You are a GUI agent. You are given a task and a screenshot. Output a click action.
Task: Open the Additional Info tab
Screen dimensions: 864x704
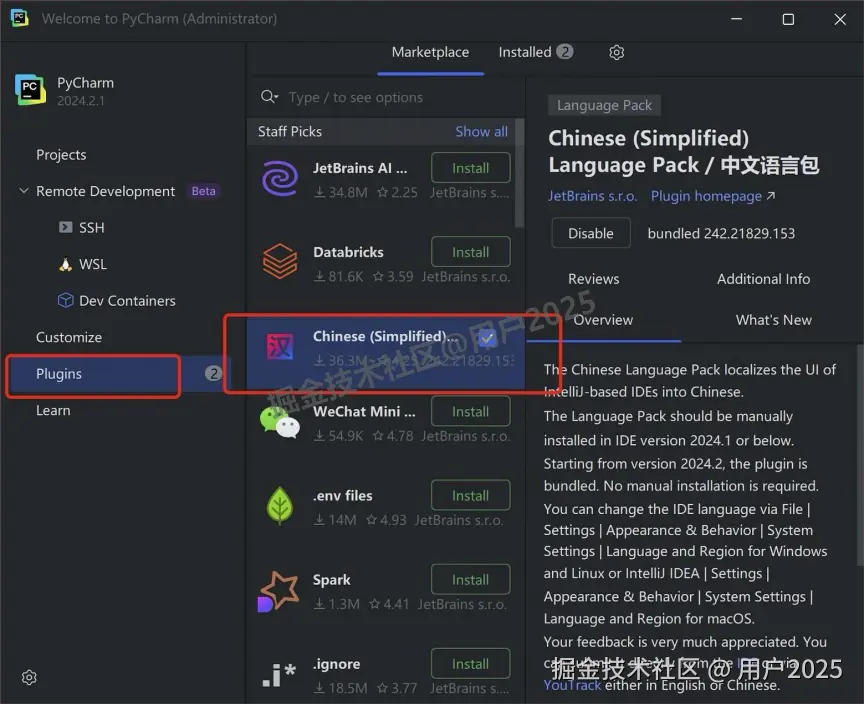click(x=763, y=279)
